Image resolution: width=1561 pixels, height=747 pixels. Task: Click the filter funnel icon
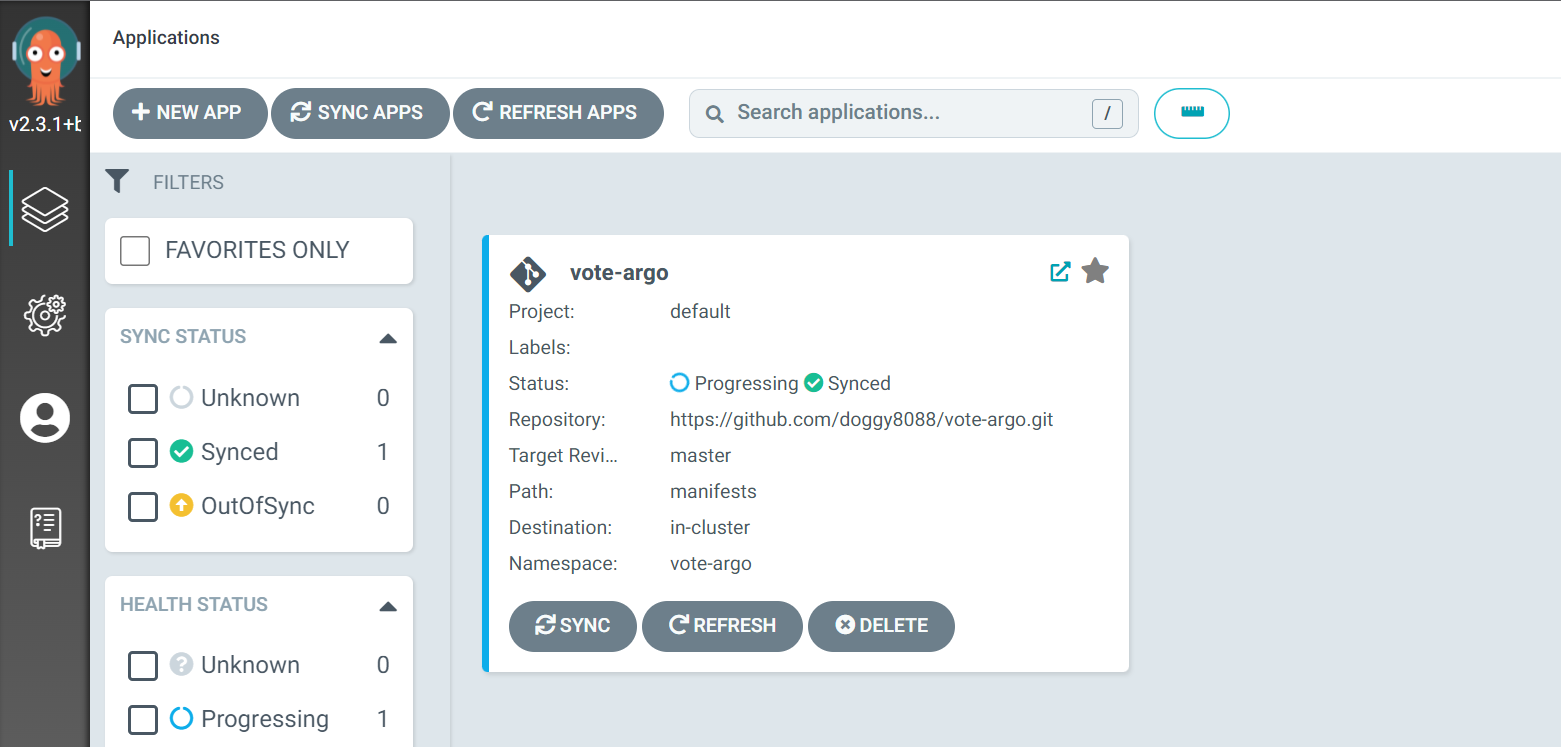tap(117, 181)
